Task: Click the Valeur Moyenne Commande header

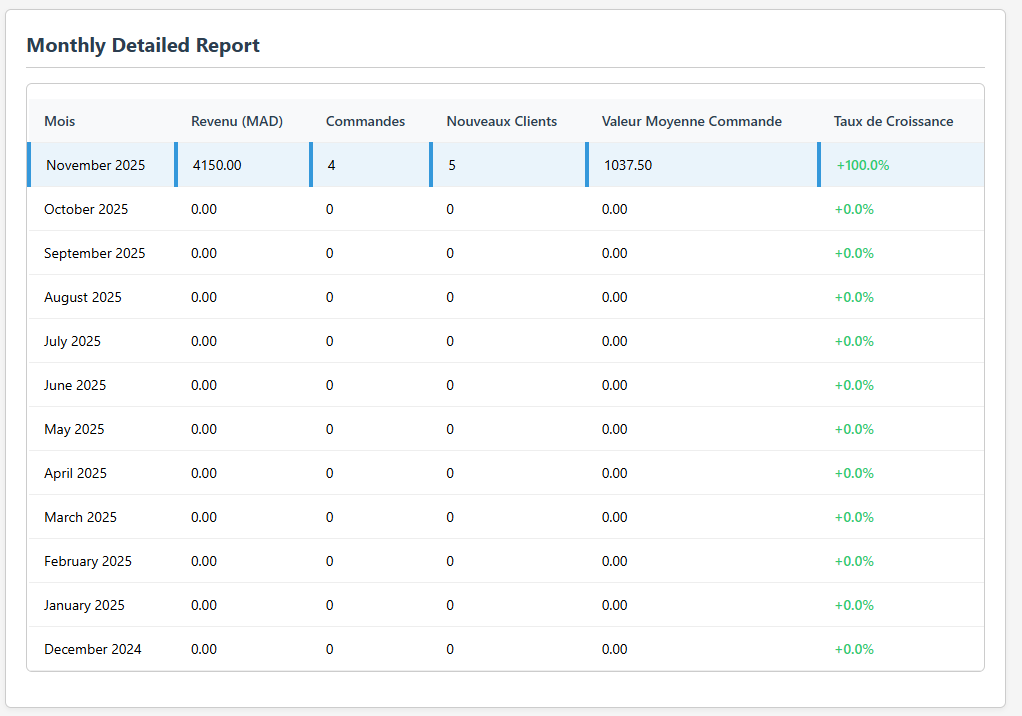Action: pyautogui.click(x=691, y=121)
